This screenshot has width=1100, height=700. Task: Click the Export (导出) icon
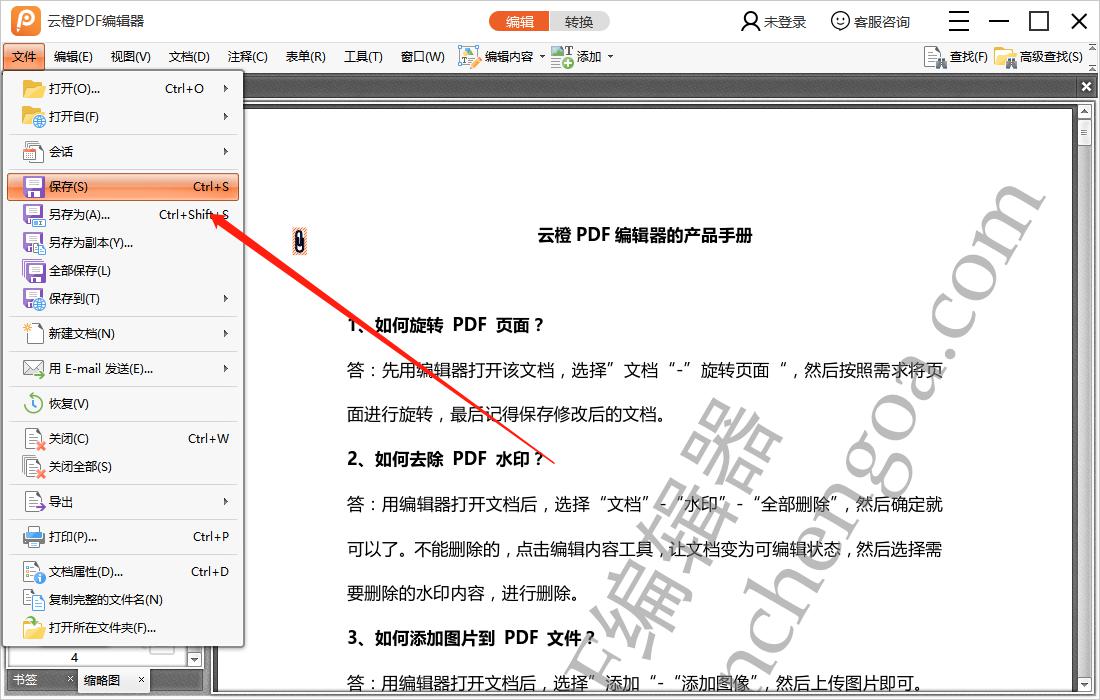click(x=34, y=502)
